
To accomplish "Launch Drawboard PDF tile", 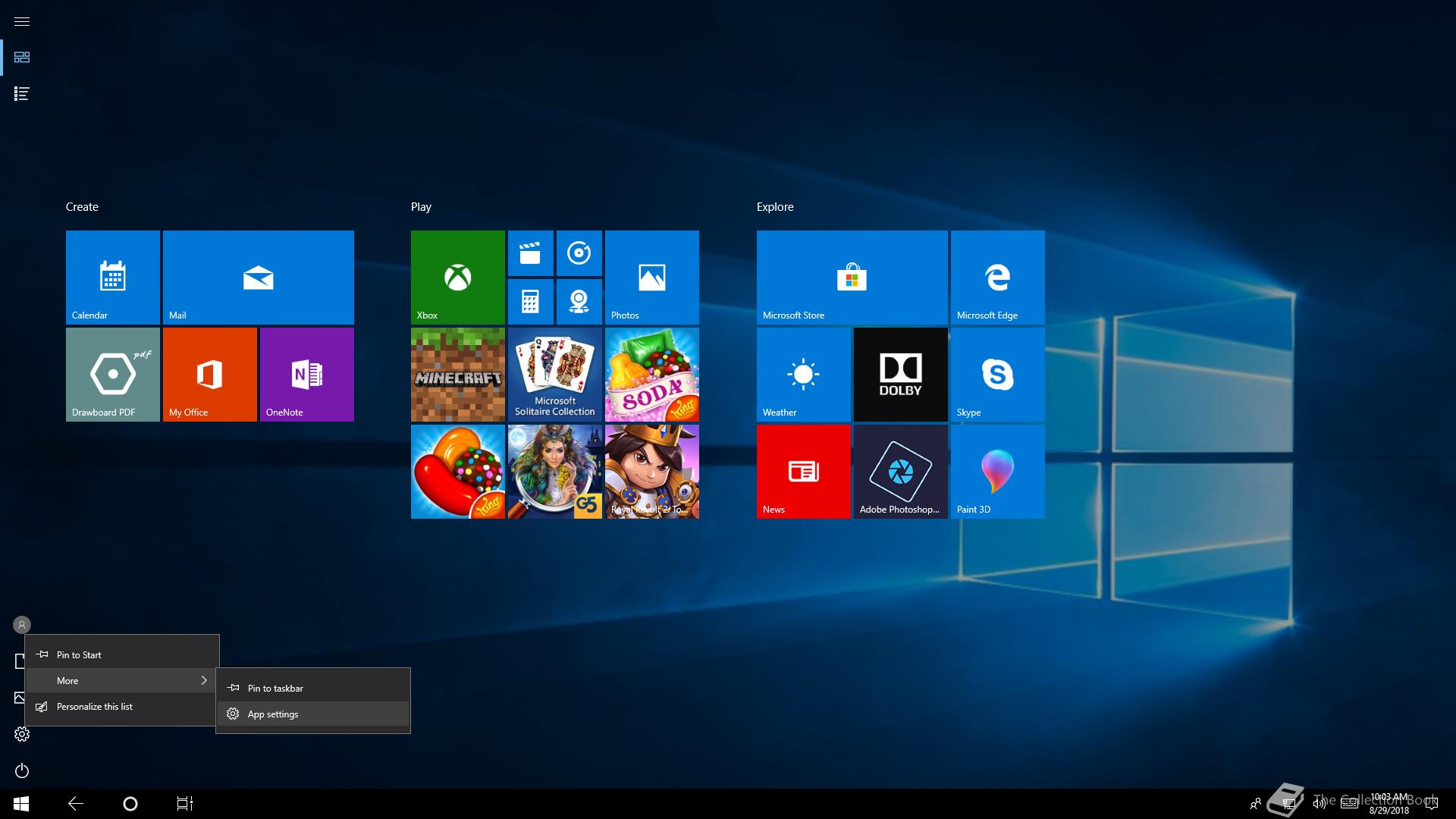I will 113,375.
